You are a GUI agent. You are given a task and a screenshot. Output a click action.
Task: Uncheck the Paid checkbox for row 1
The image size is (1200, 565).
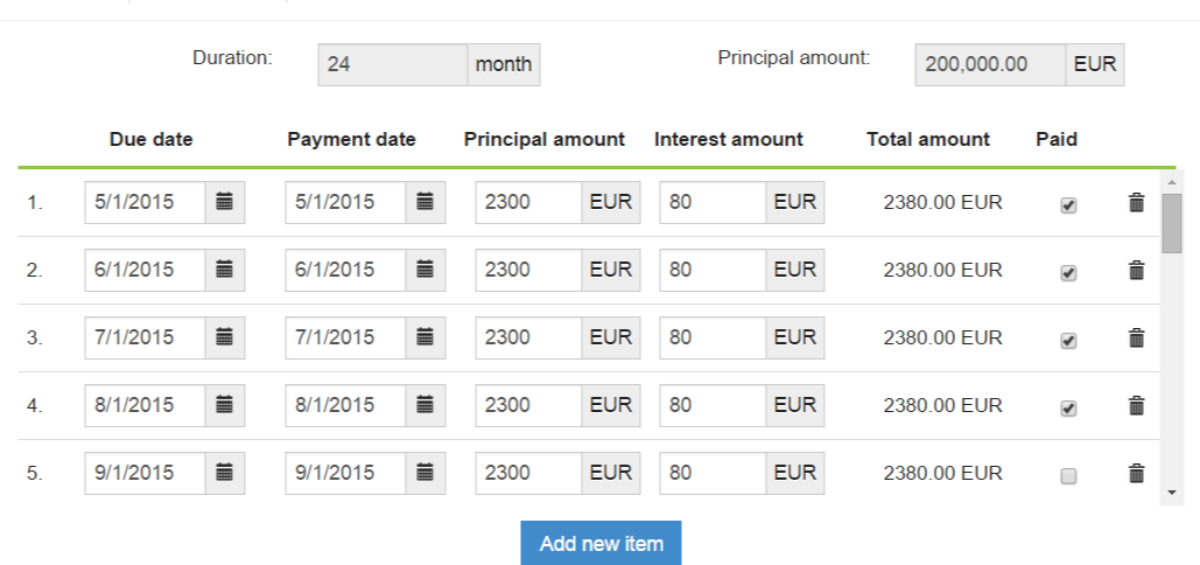tap(1068, 205)
